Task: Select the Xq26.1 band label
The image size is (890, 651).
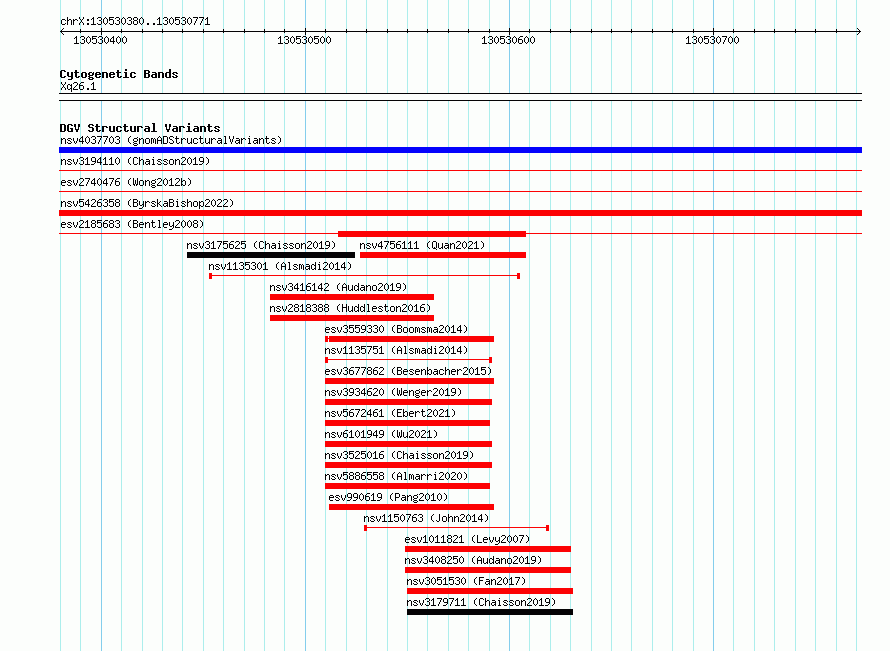Action: pos(78,86)
